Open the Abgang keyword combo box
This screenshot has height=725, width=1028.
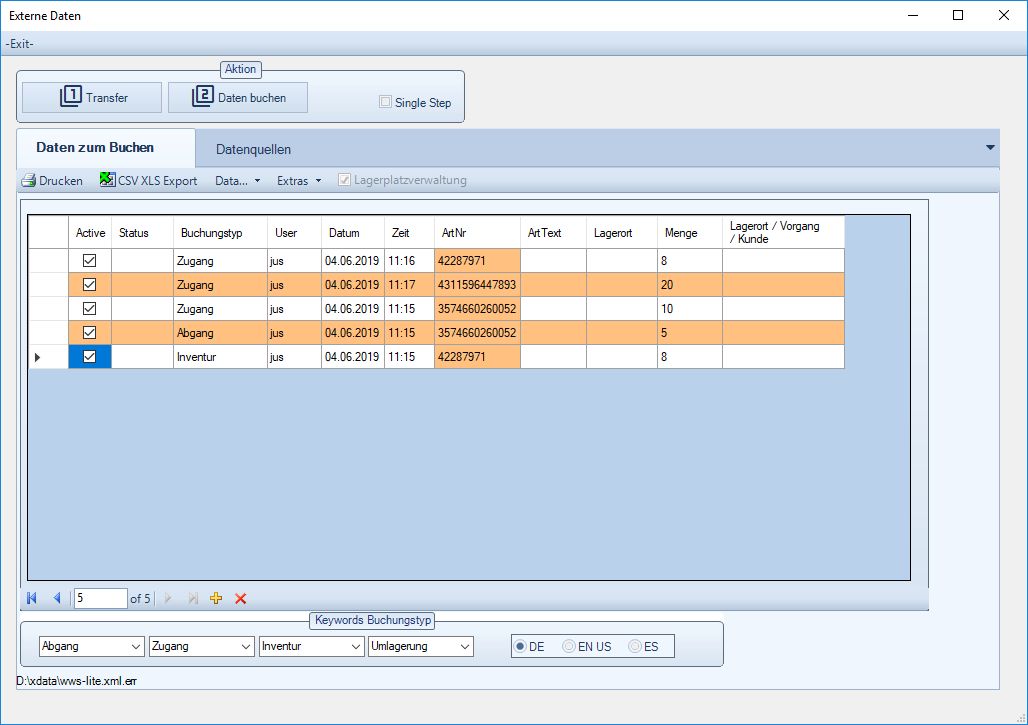tap(92, 646)
